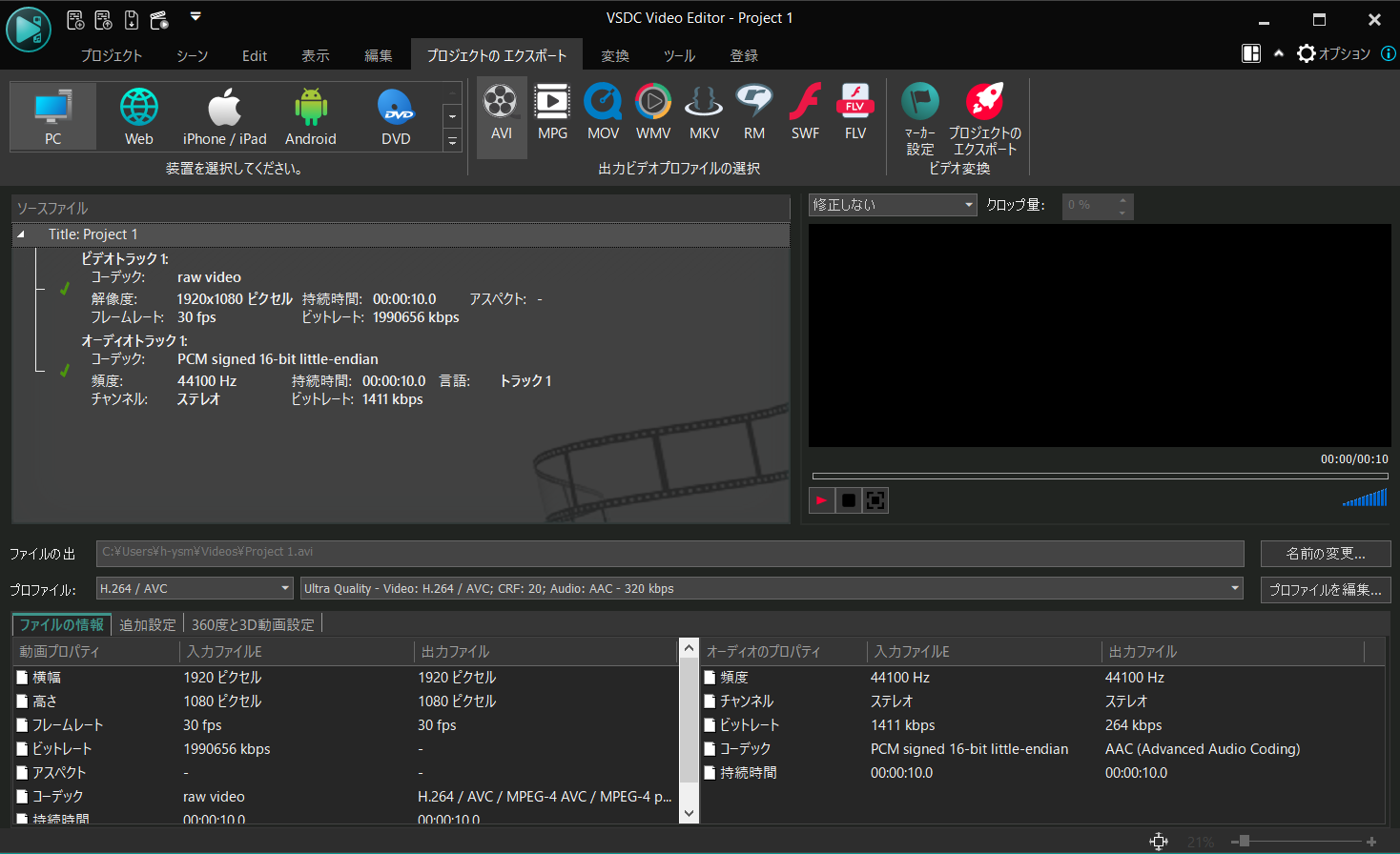Open the Ultra Quality profile dropdown

(1234, 588)
